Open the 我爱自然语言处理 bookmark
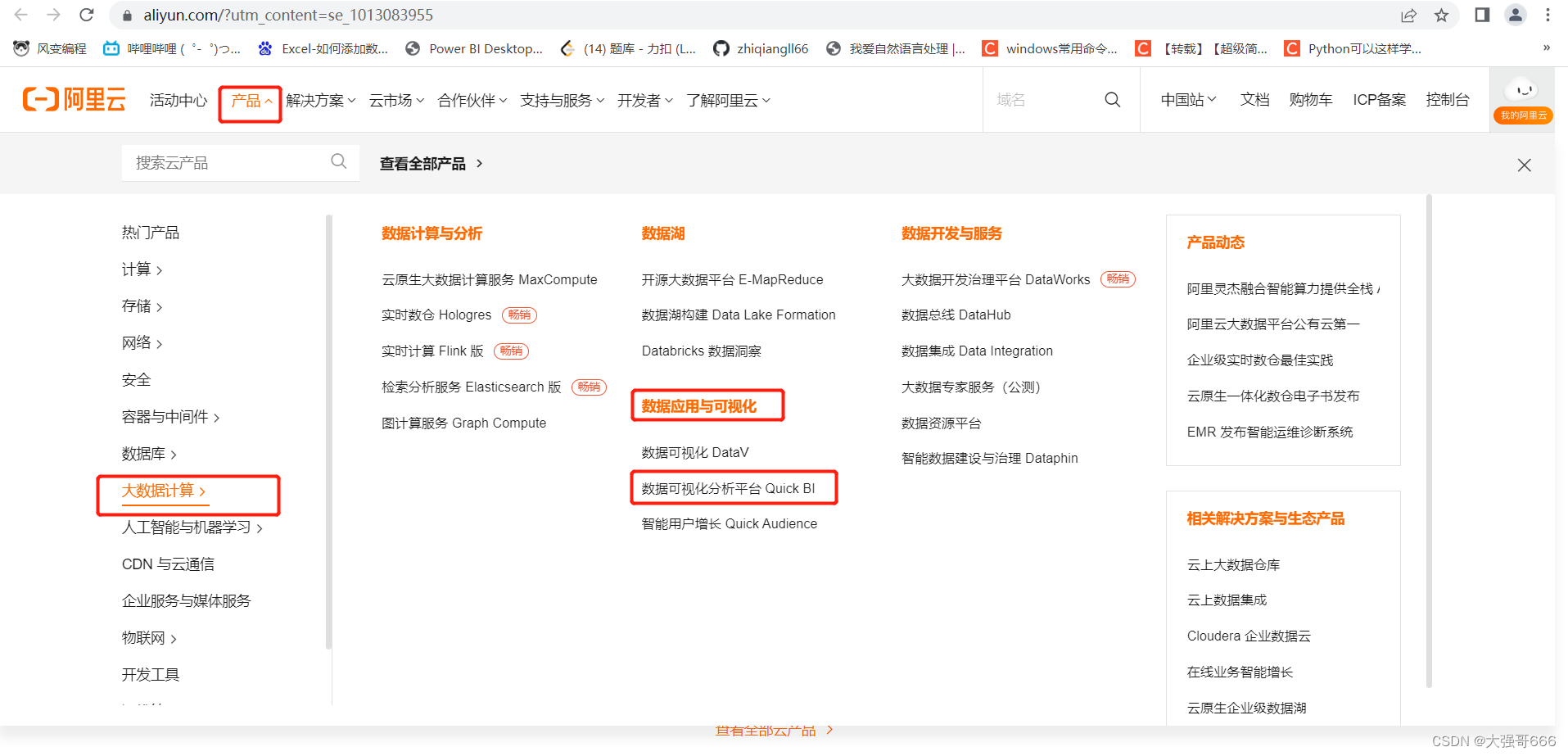 coord(896,48)
